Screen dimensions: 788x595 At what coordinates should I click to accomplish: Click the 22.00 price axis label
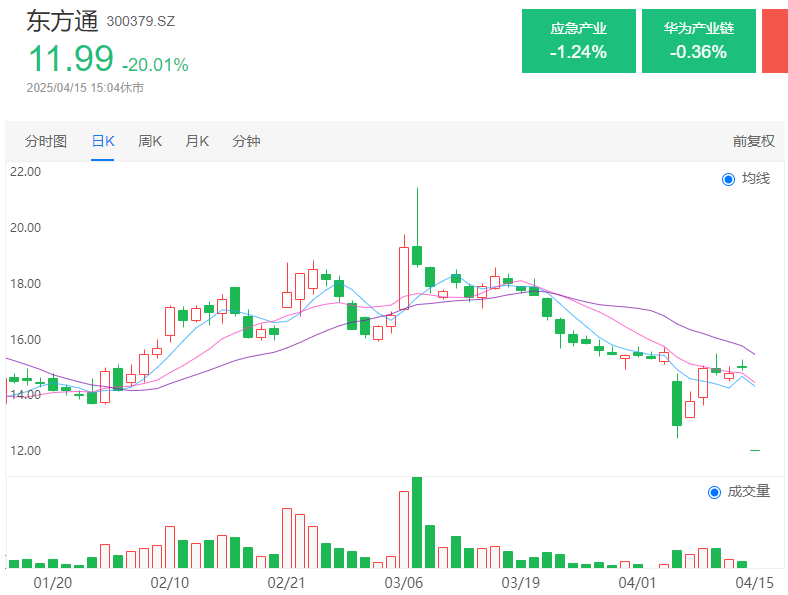click(26, 172)
